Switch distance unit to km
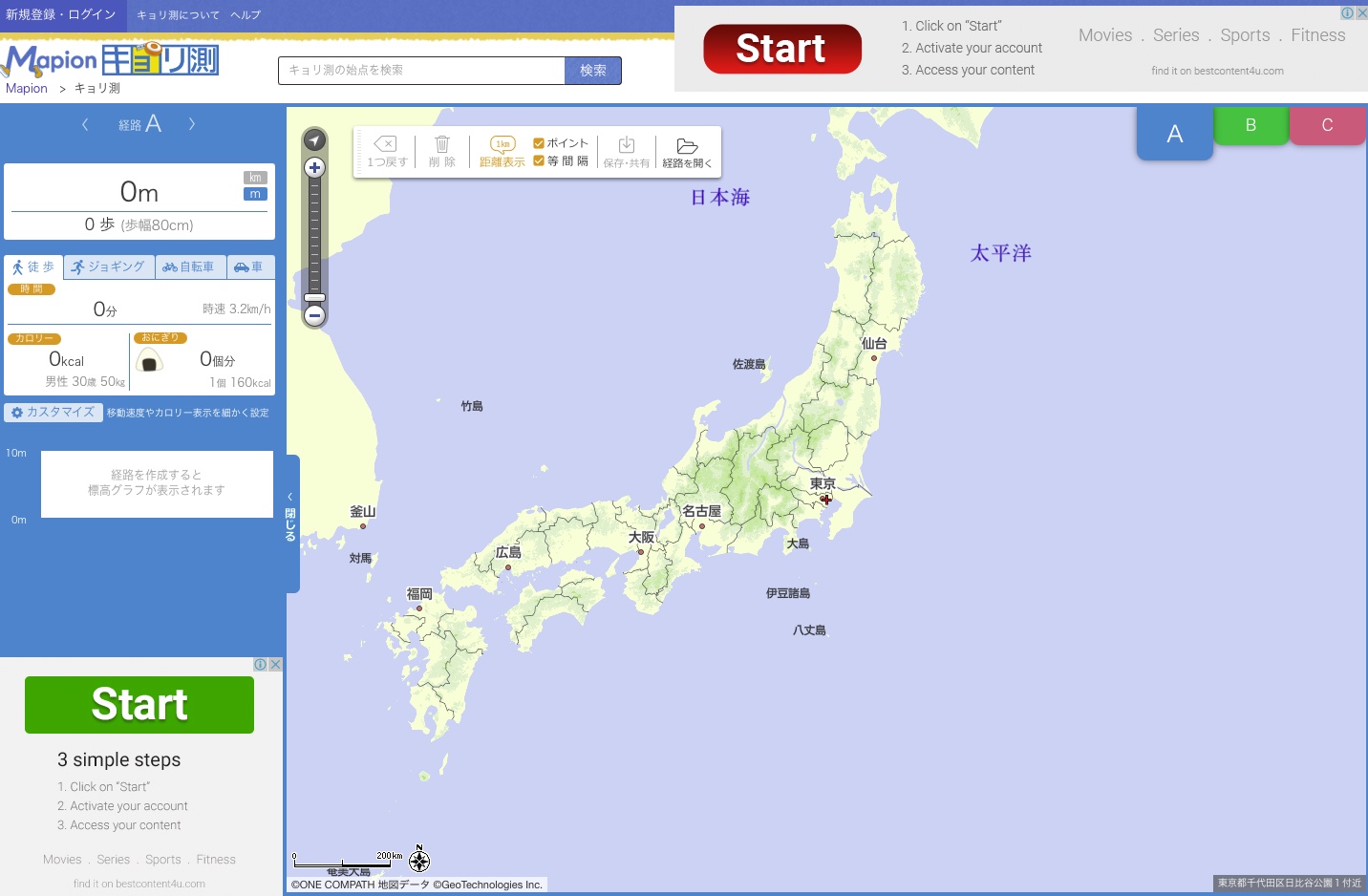Viewport: 1368px width, 896px height. coord(255,178)
